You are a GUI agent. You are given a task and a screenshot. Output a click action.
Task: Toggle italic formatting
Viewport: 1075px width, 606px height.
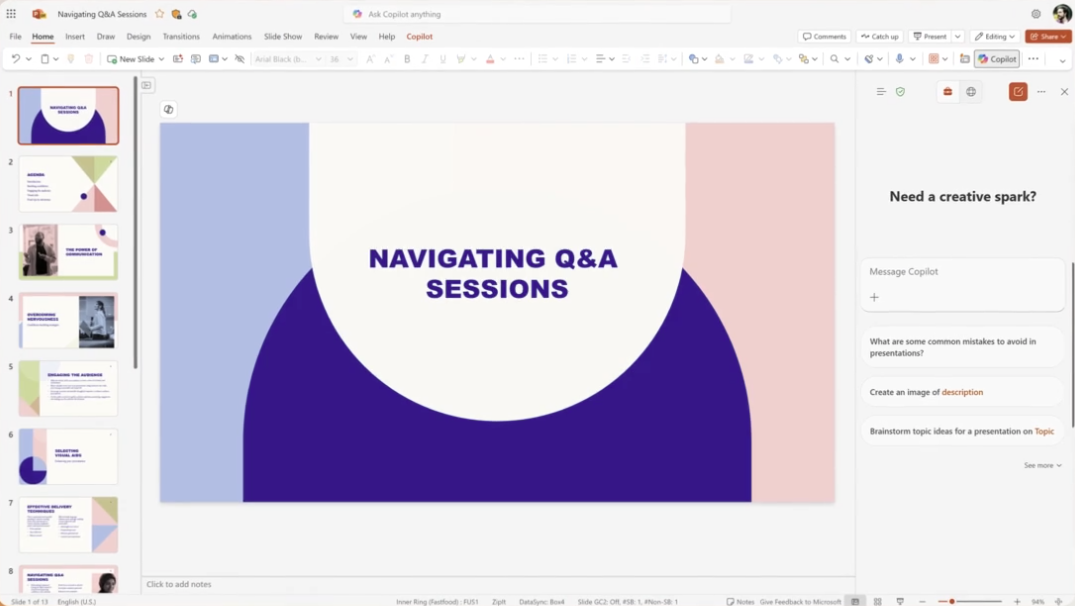point(424,59)
